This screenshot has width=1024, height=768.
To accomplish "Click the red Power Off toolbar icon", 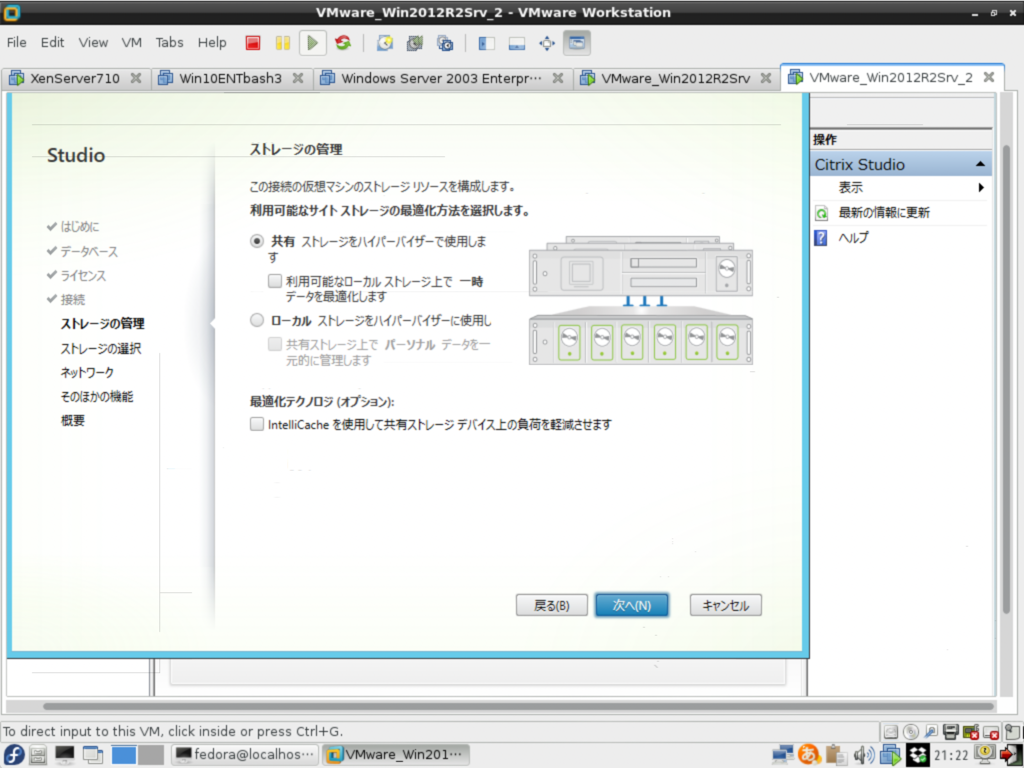I will [x=253, y=43].
